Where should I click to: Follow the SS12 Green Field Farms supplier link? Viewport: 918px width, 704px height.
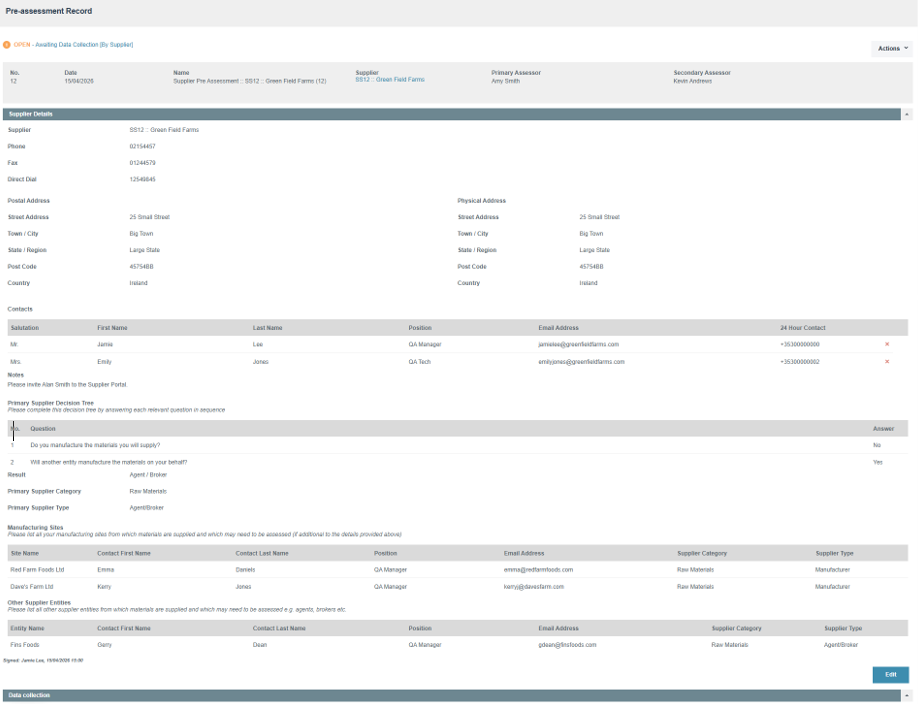[390, 80]
